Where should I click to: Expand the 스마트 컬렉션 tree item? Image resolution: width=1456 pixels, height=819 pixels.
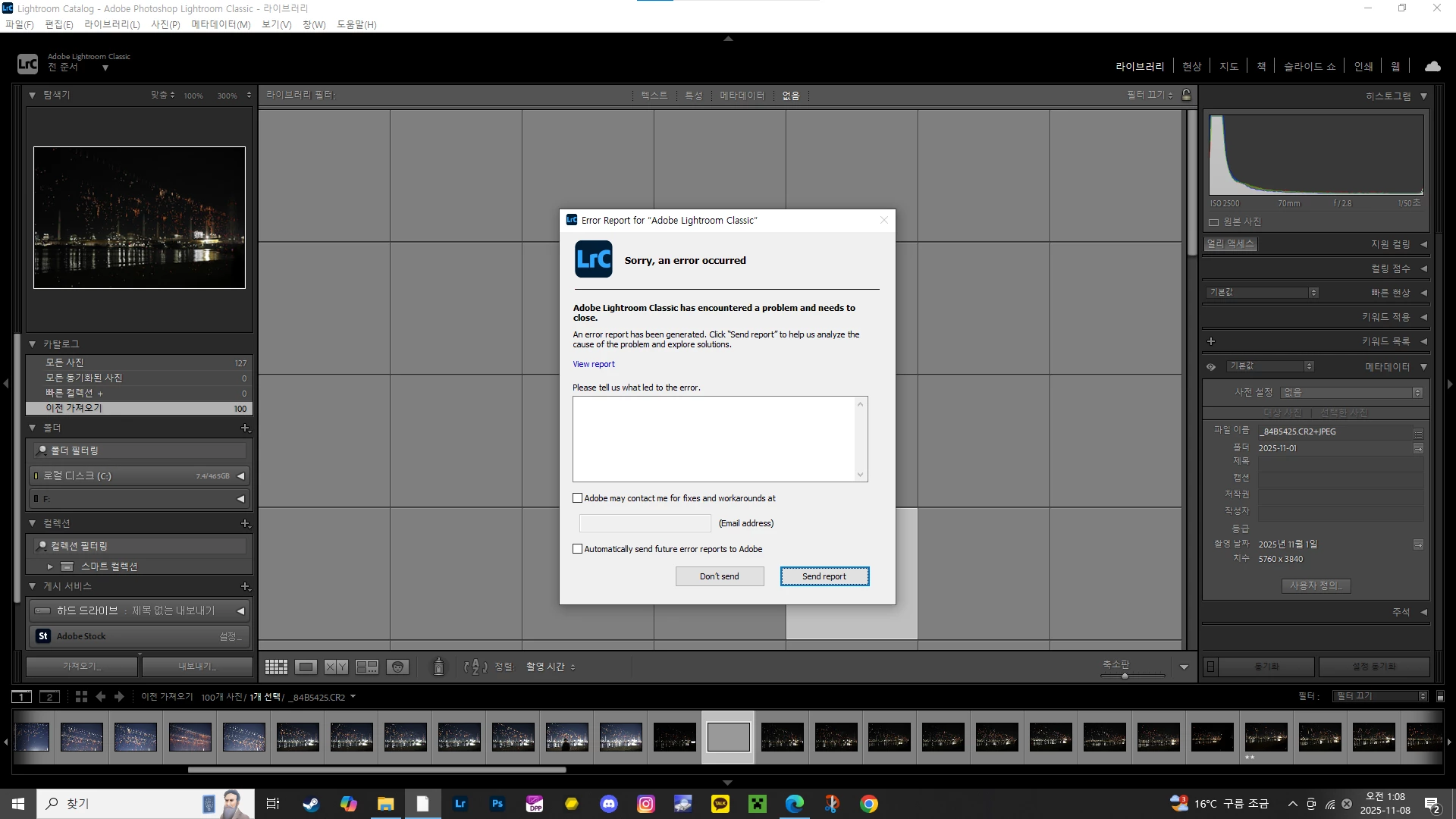[x=50, y=566]
